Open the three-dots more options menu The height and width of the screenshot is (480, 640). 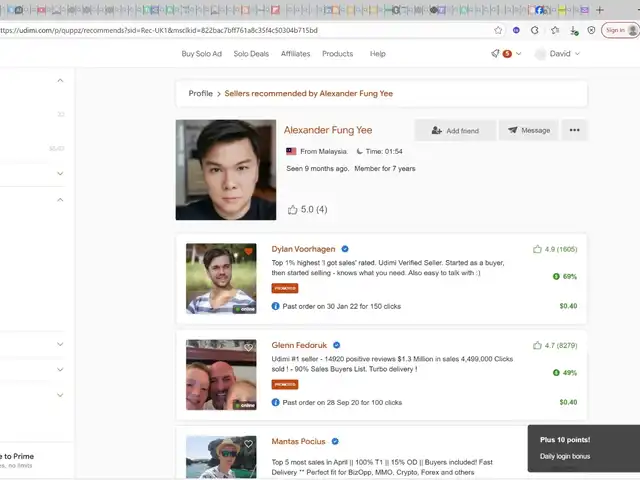tap(574, 130)
